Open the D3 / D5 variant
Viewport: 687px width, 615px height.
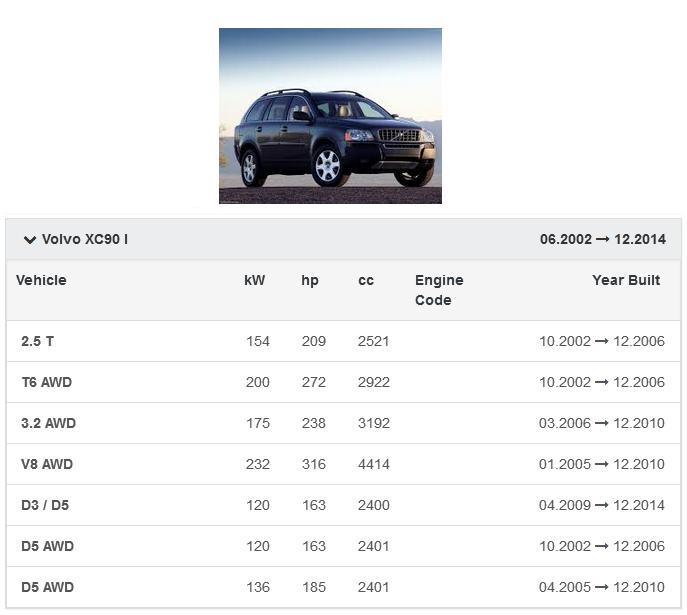[x=45, y=505]
